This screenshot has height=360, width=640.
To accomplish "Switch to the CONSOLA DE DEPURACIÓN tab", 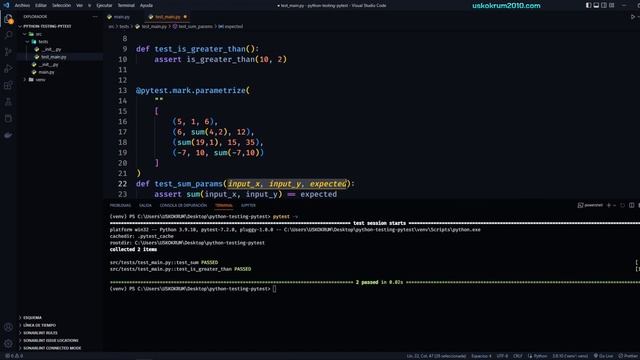I will pyautogui.click(x=183, y=205).
